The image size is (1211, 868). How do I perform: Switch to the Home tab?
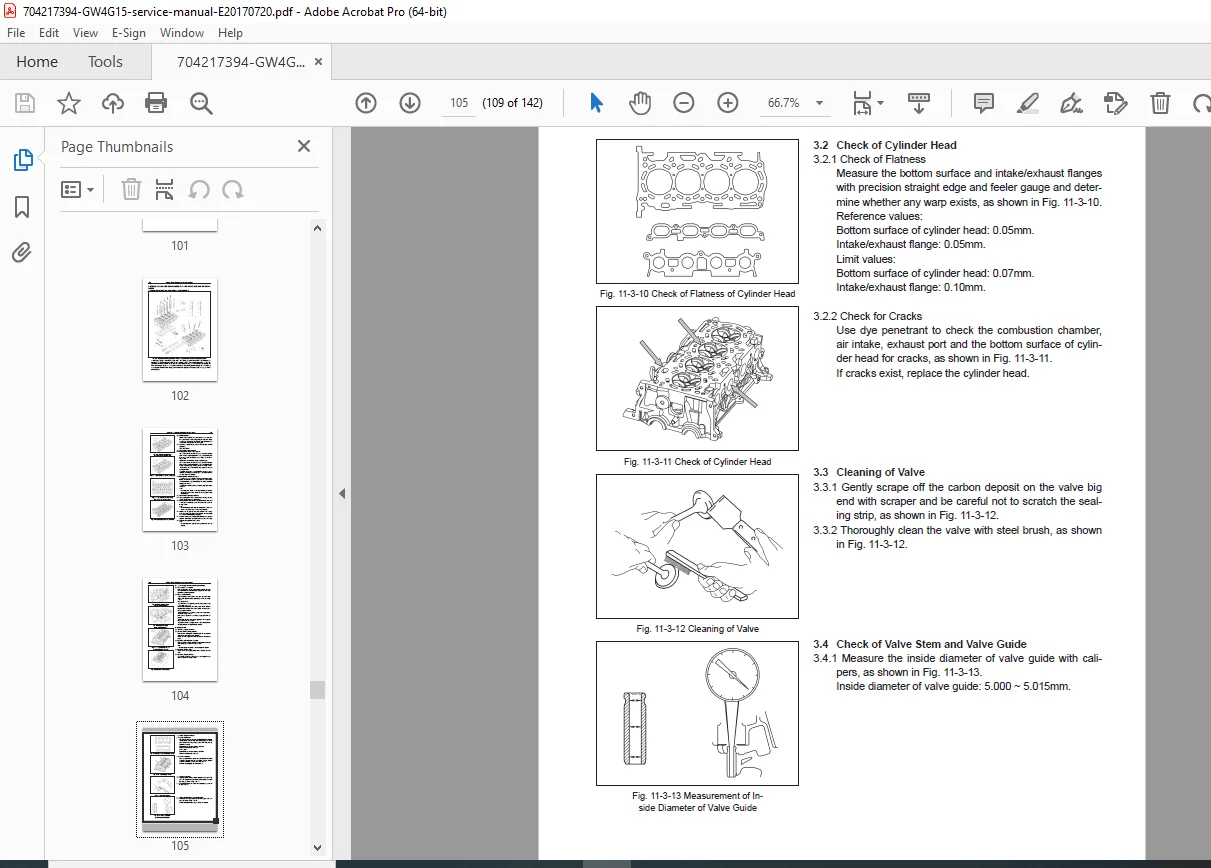tap(37, 61)
